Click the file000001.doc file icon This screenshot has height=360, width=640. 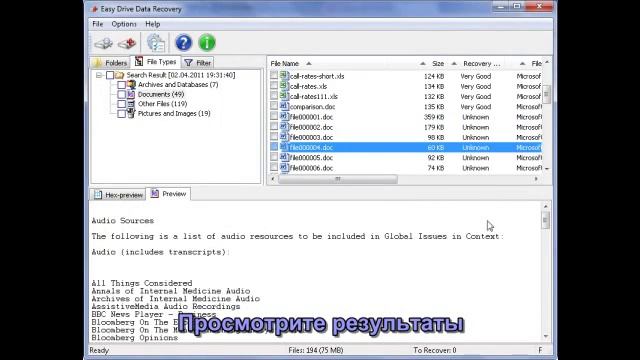pos(284,116)
